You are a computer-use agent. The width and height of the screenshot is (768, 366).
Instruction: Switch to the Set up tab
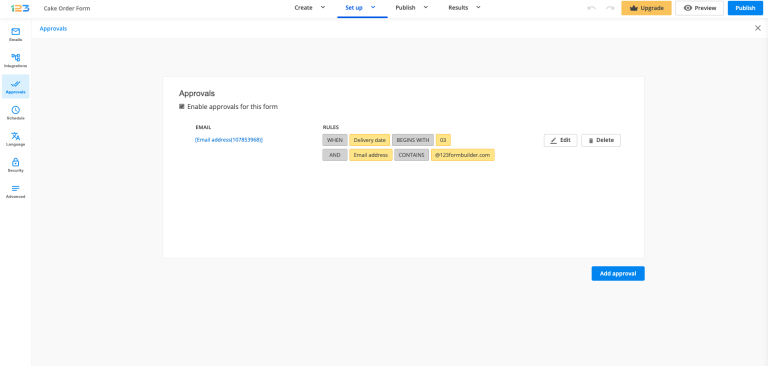pyautogui.click(x=354, y=8)
